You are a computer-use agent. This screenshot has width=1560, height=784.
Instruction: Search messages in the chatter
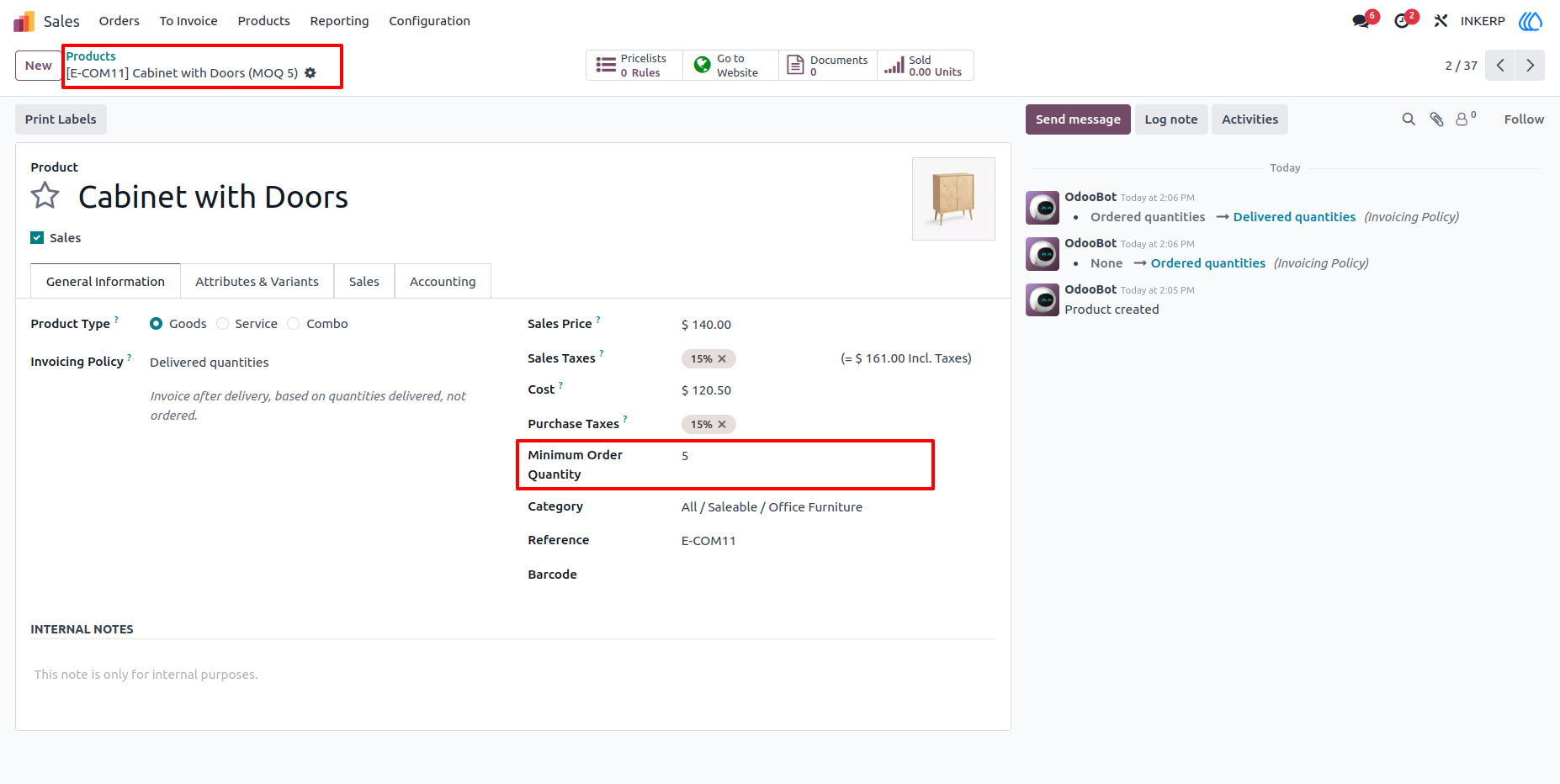[1409, 119]
